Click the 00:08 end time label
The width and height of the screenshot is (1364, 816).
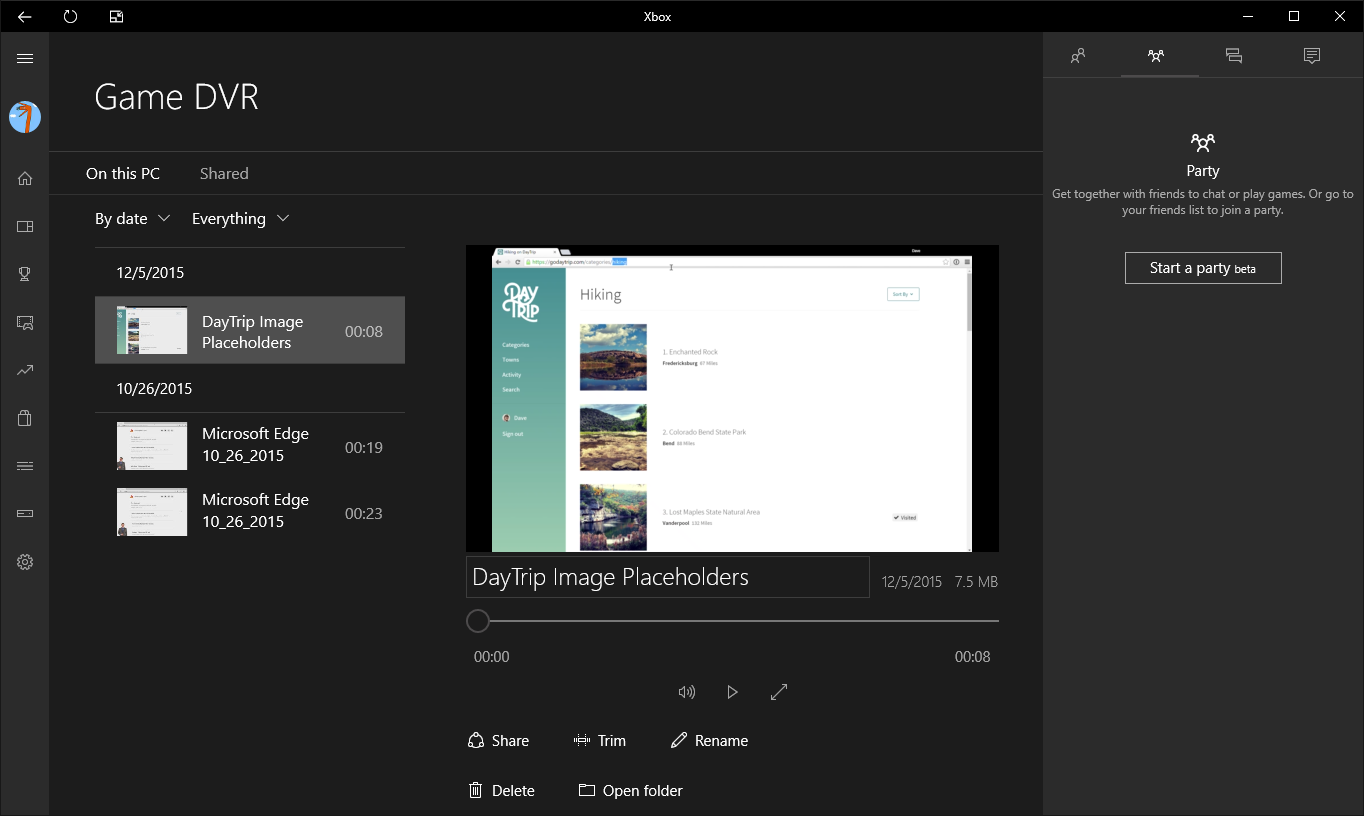coord(973,657)
